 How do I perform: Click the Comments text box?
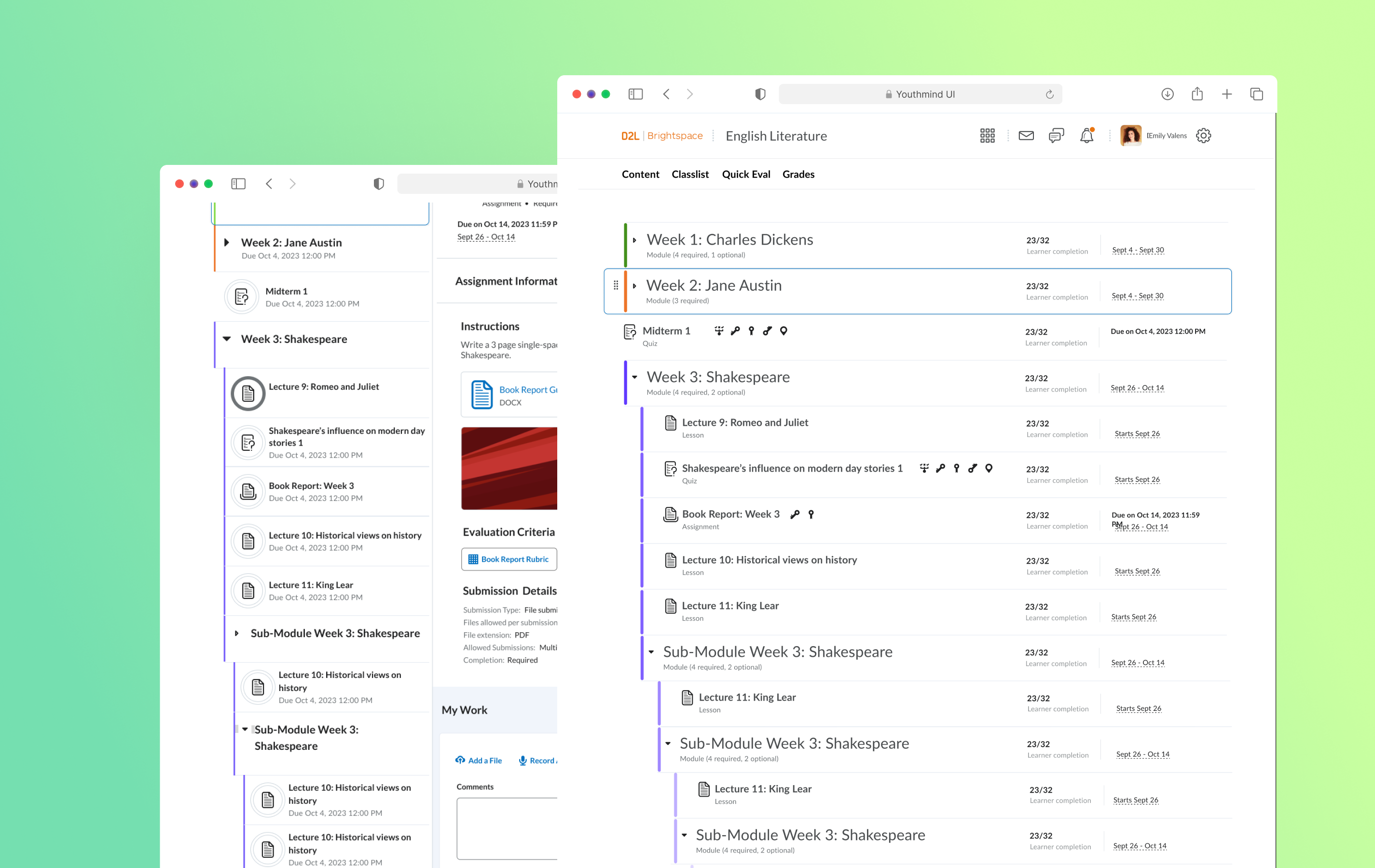pos(508,827)
